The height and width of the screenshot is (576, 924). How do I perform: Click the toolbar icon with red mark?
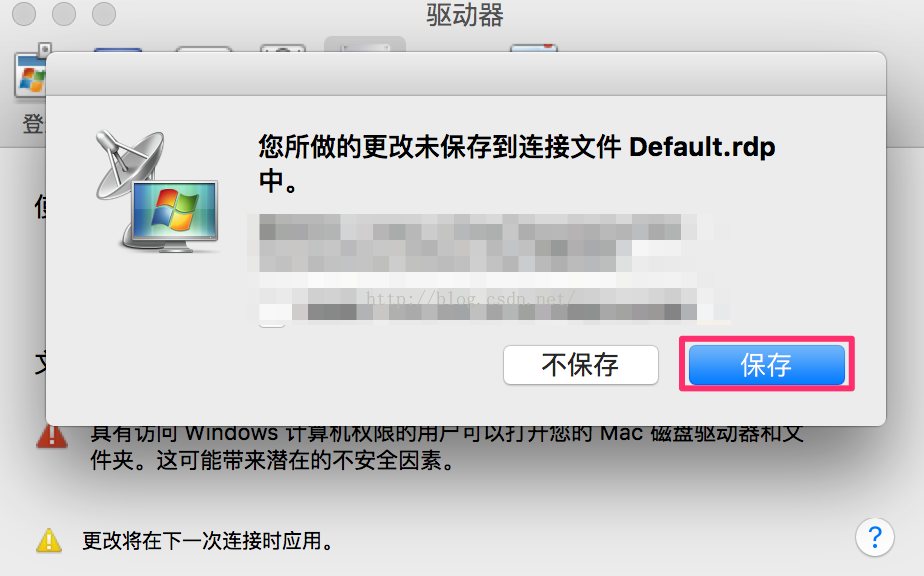pyautogui.click(x=534, y=48)
